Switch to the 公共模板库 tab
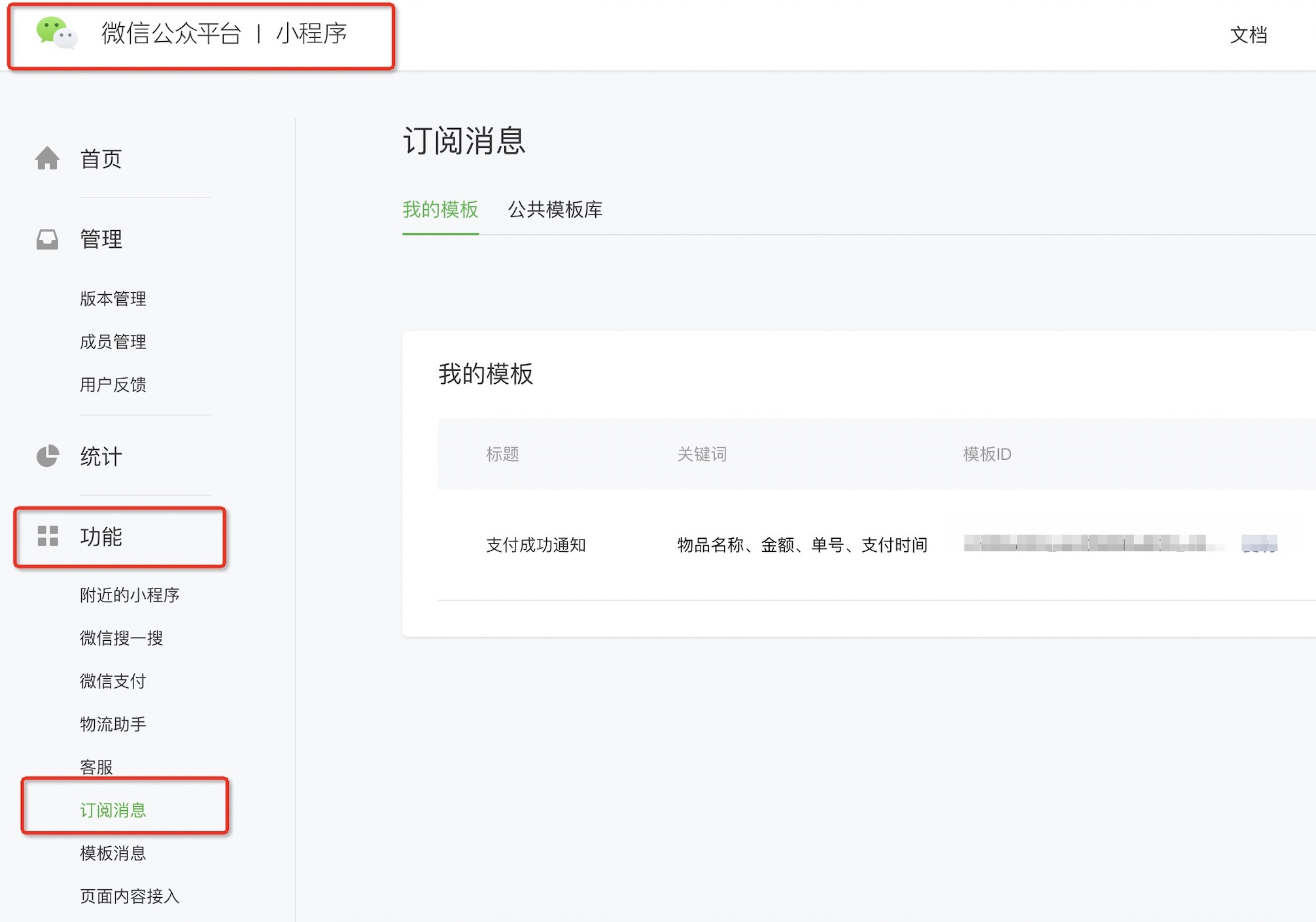 555,210
